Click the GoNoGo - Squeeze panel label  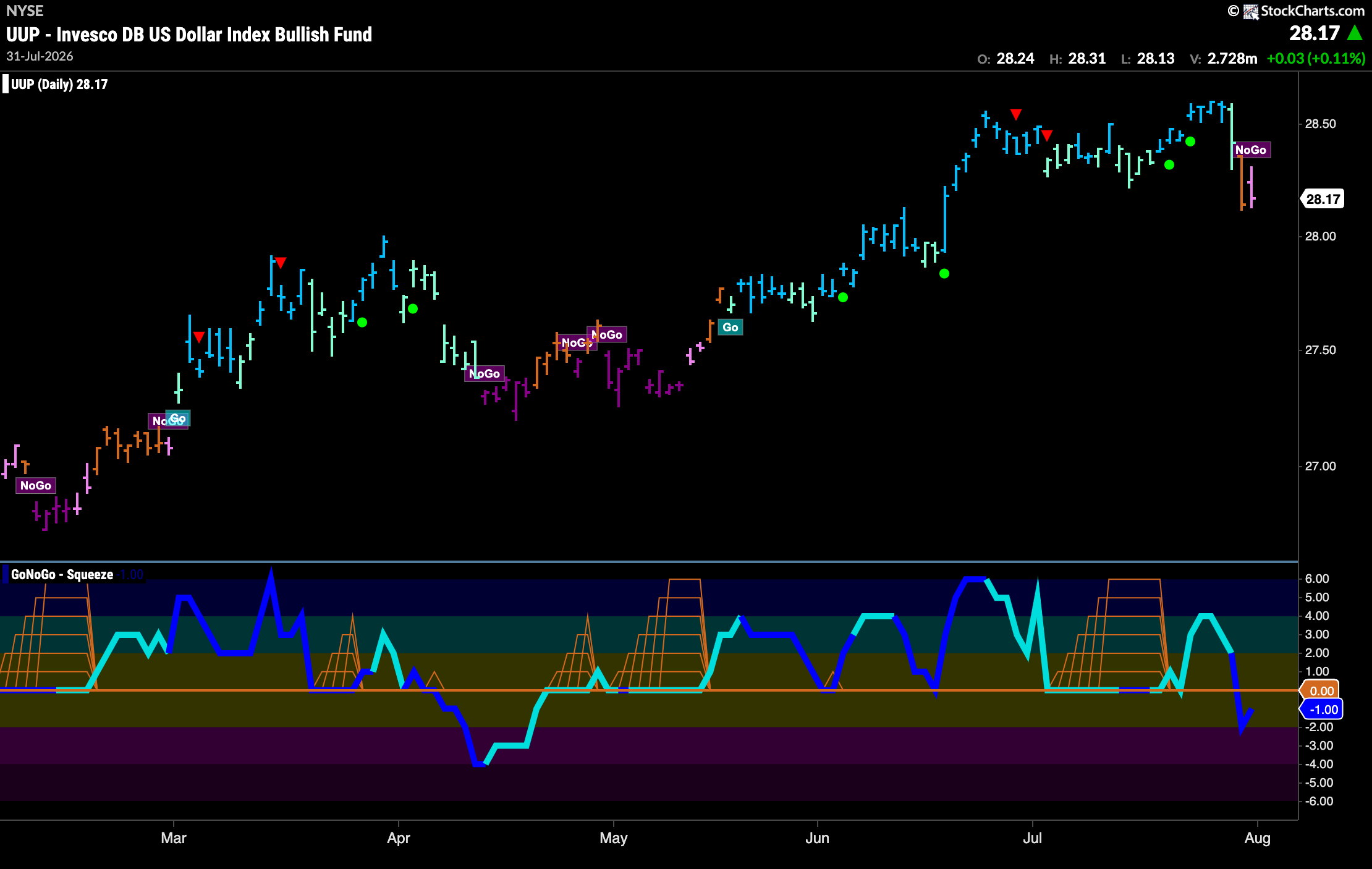(62, 574)
